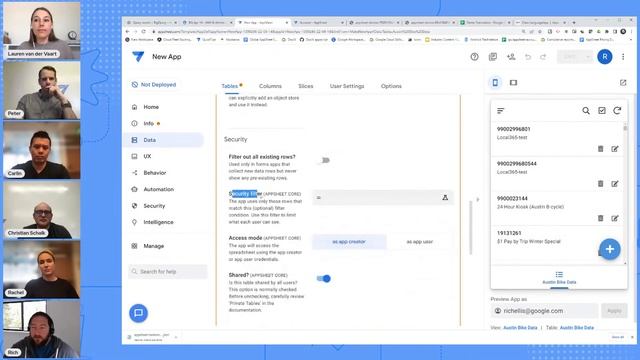Open expression assistant flask icon for Security filter

click(445, 198)
